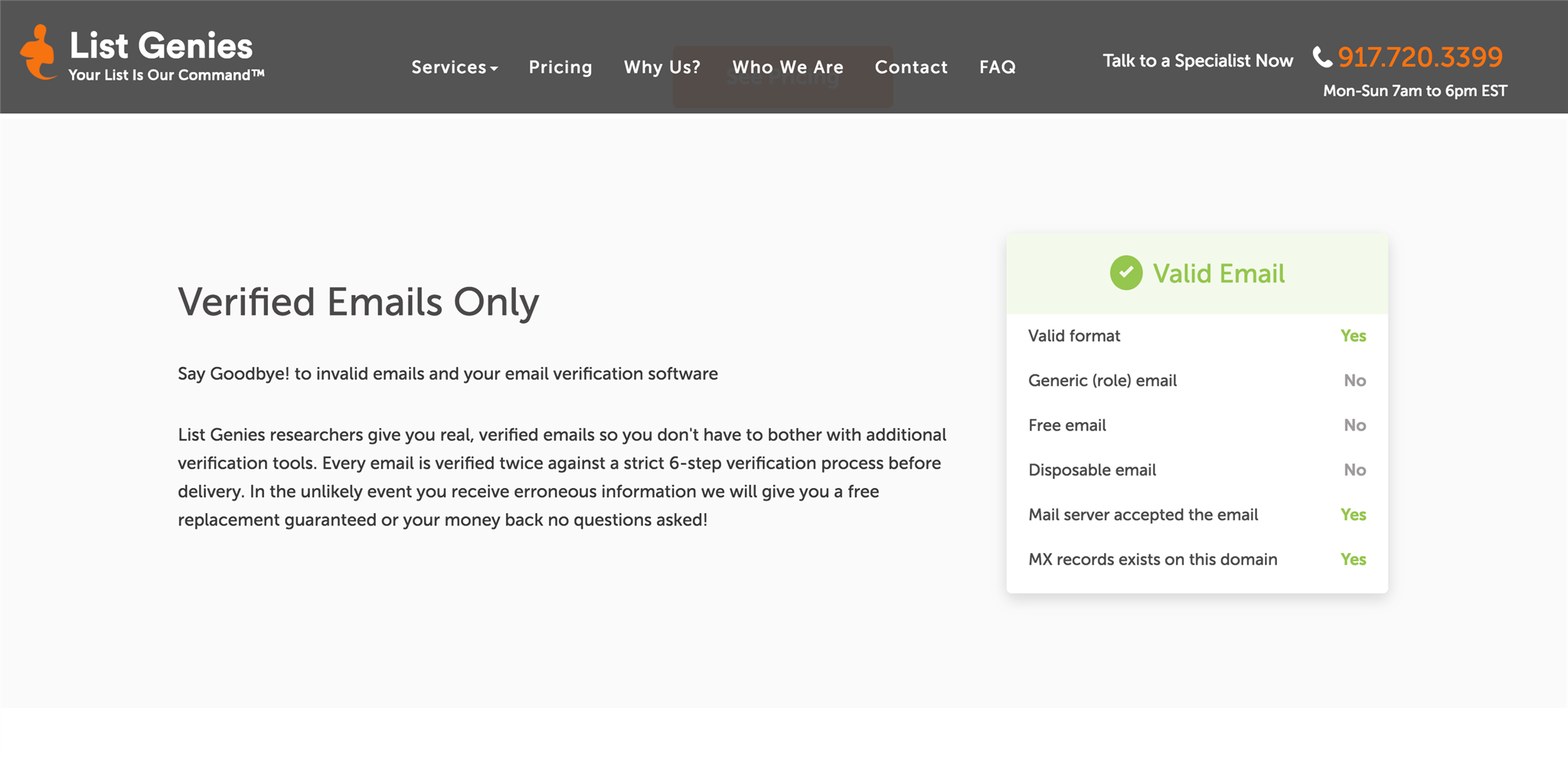
Task: Click the 'Free email' row label
Action: point(1067,425)
